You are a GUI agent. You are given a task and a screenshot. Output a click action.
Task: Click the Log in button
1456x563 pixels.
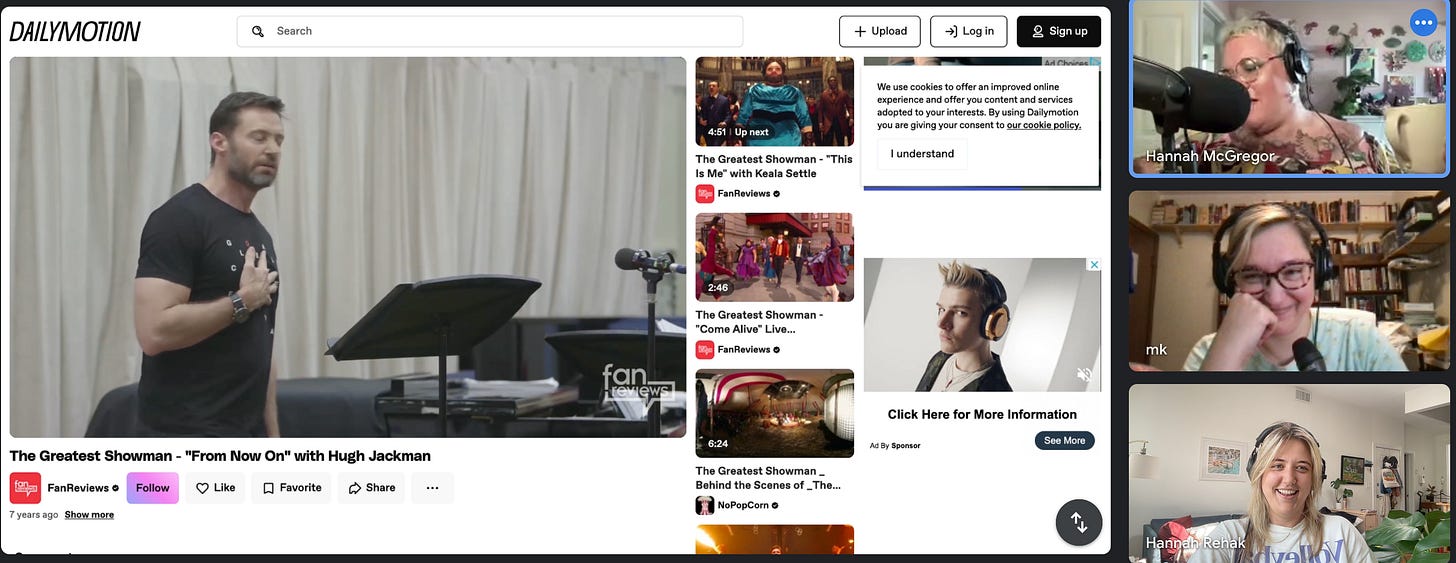969,31
